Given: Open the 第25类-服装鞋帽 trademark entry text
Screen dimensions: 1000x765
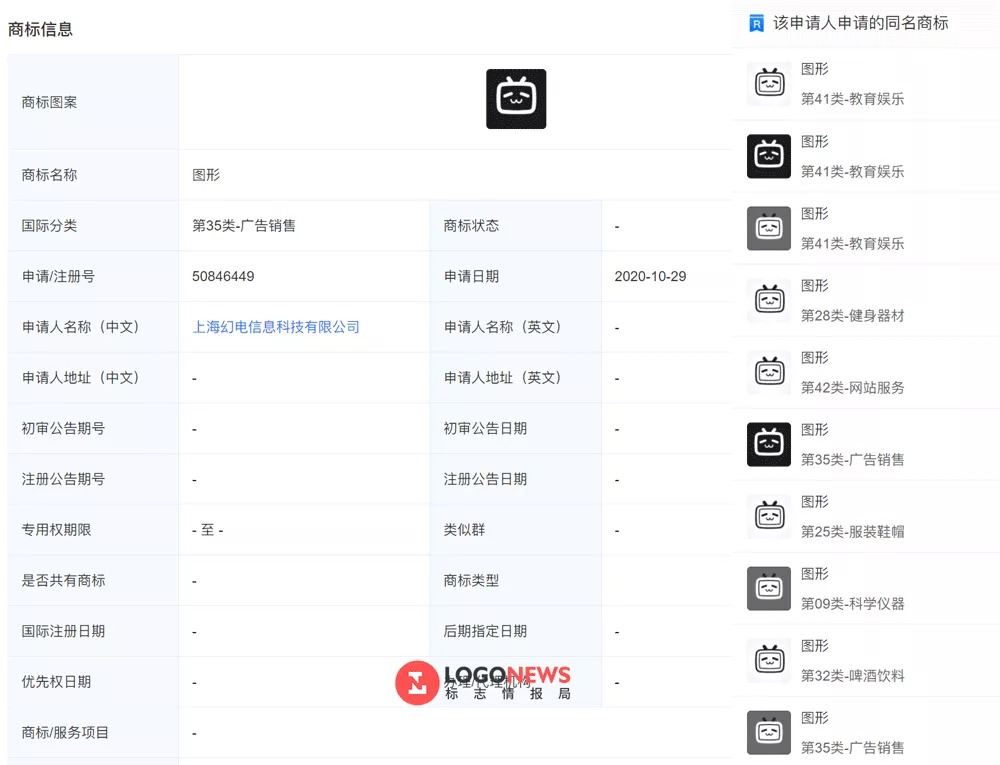Looking at the screenshot, I should click(852, 532).
